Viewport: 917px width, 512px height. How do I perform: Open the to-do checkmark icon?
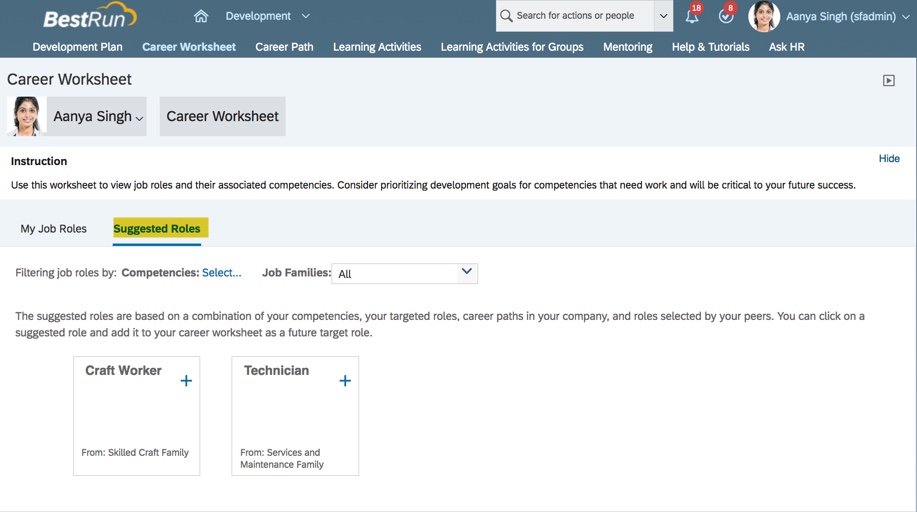pos(726,16)
